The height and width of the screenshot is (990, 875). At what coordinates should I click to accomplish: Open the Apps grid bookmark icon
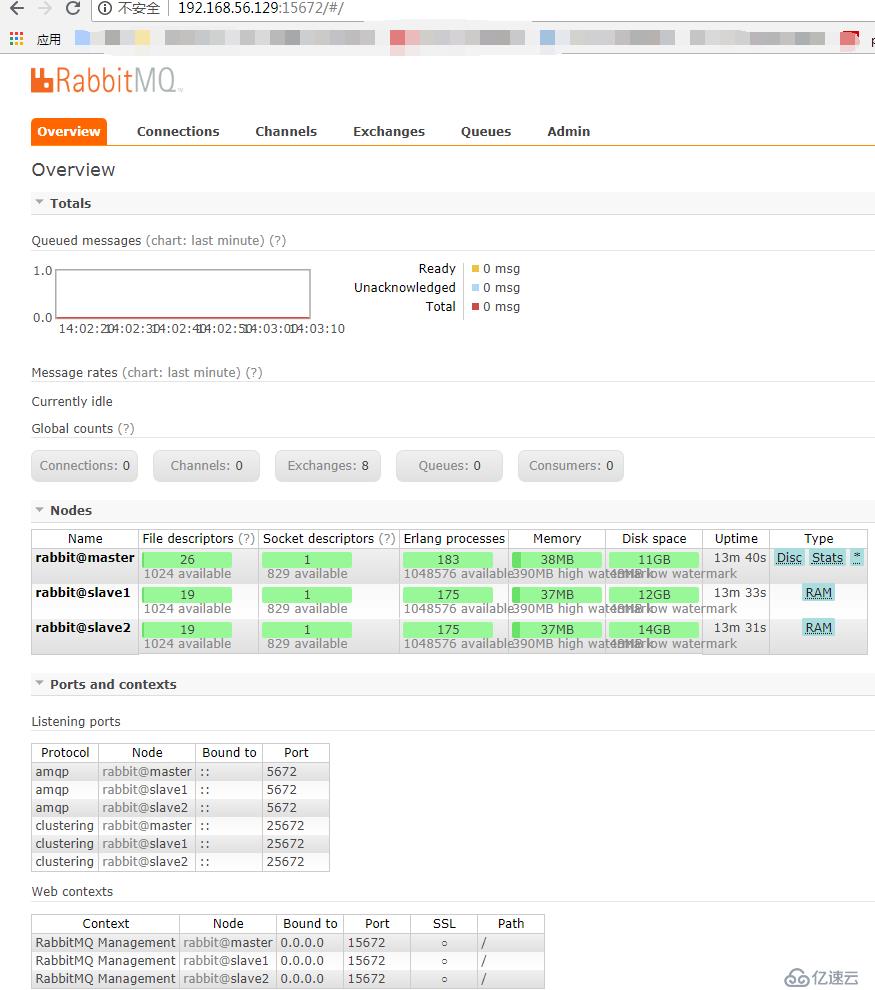pyautogui.click(x=16, y=39)
